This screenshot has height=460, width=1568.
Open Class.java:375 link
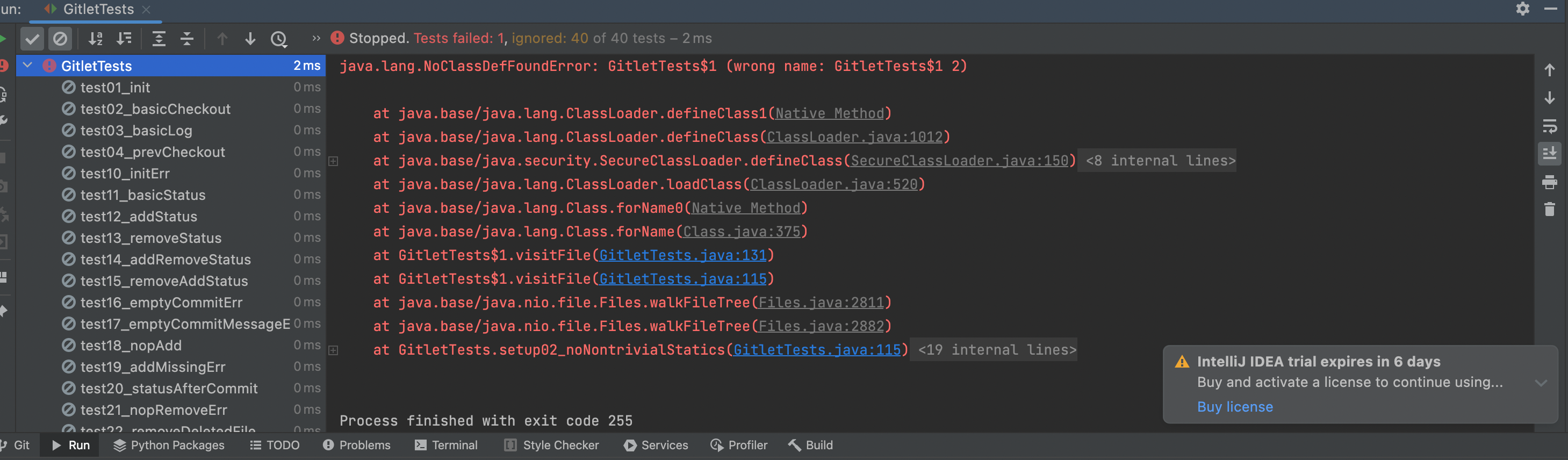pyautogui.click(x=741, y=232)
